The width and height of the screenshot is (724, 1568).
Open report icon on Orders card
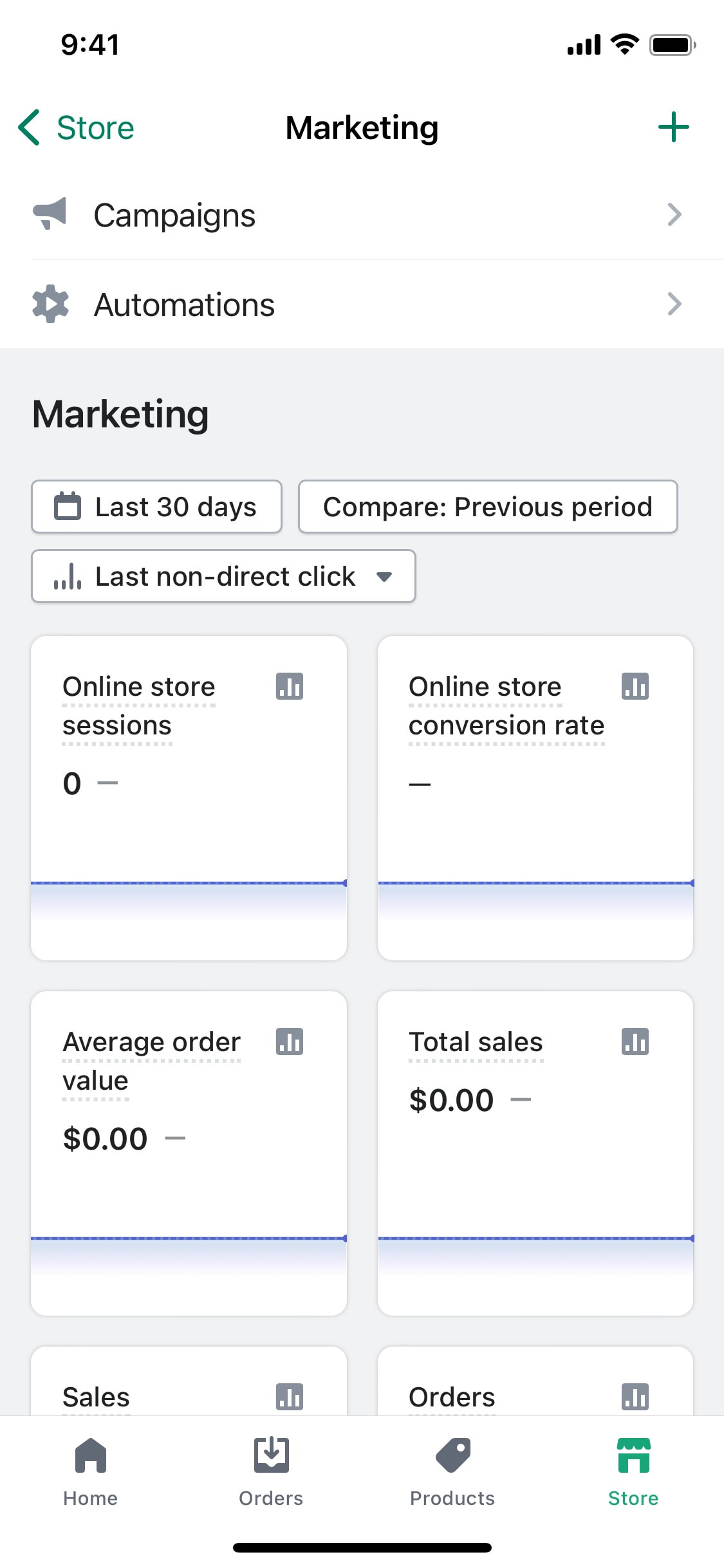[635, 1397]
